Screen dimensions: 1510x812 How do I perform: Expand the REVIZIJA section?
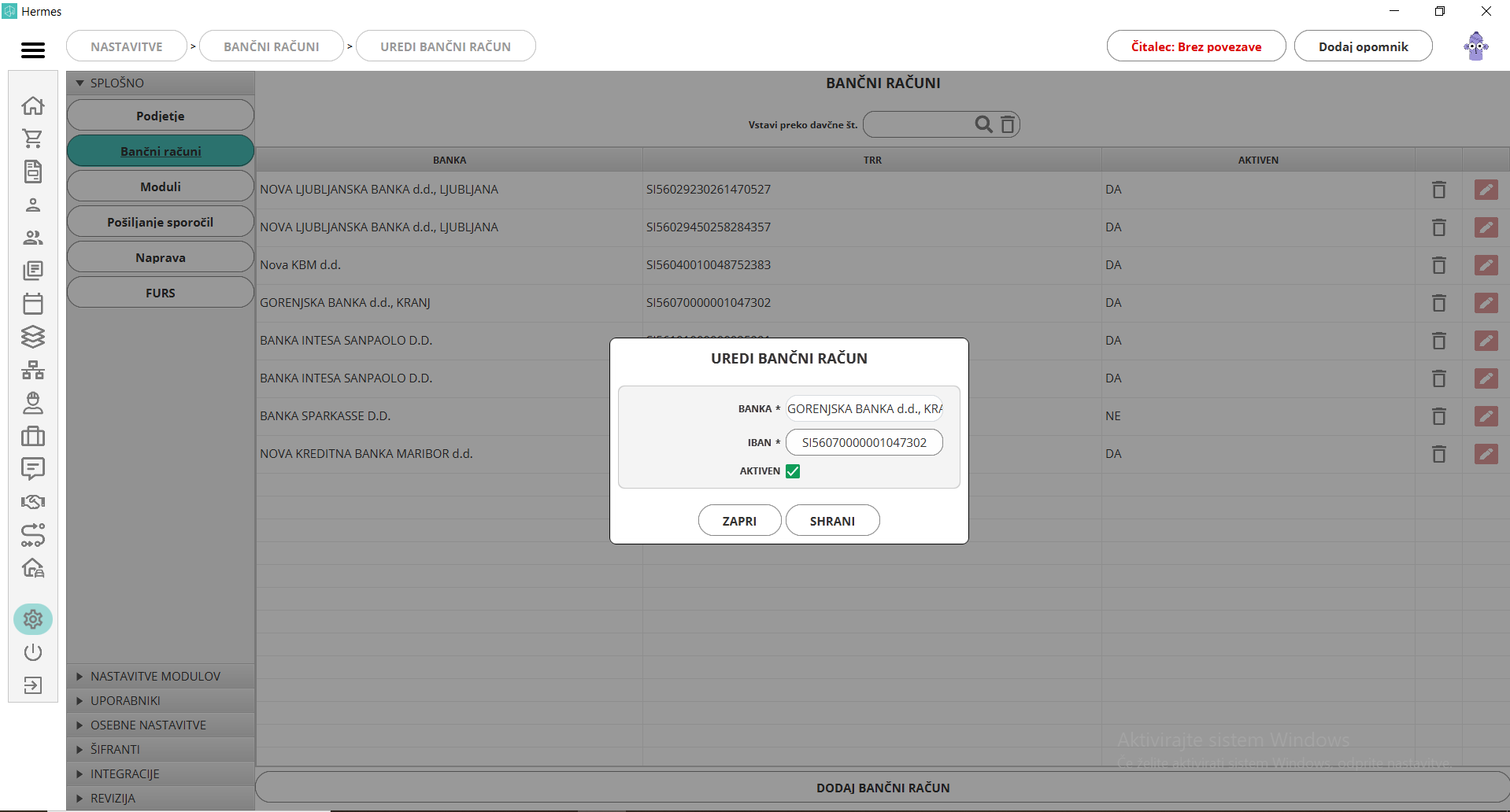click(161, 798)
